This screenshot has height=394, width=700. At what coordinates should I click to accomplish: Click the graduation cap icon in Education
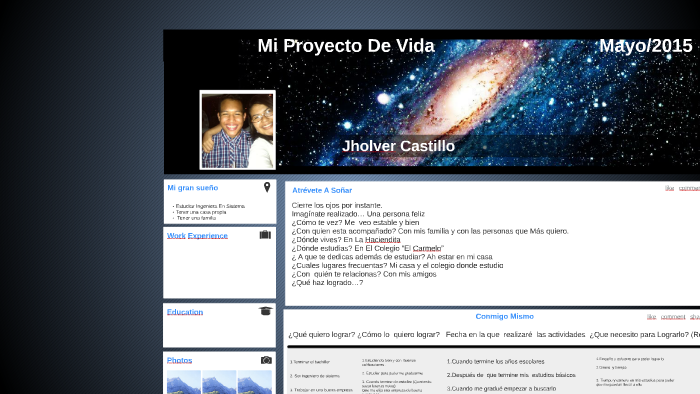point(265,311)
